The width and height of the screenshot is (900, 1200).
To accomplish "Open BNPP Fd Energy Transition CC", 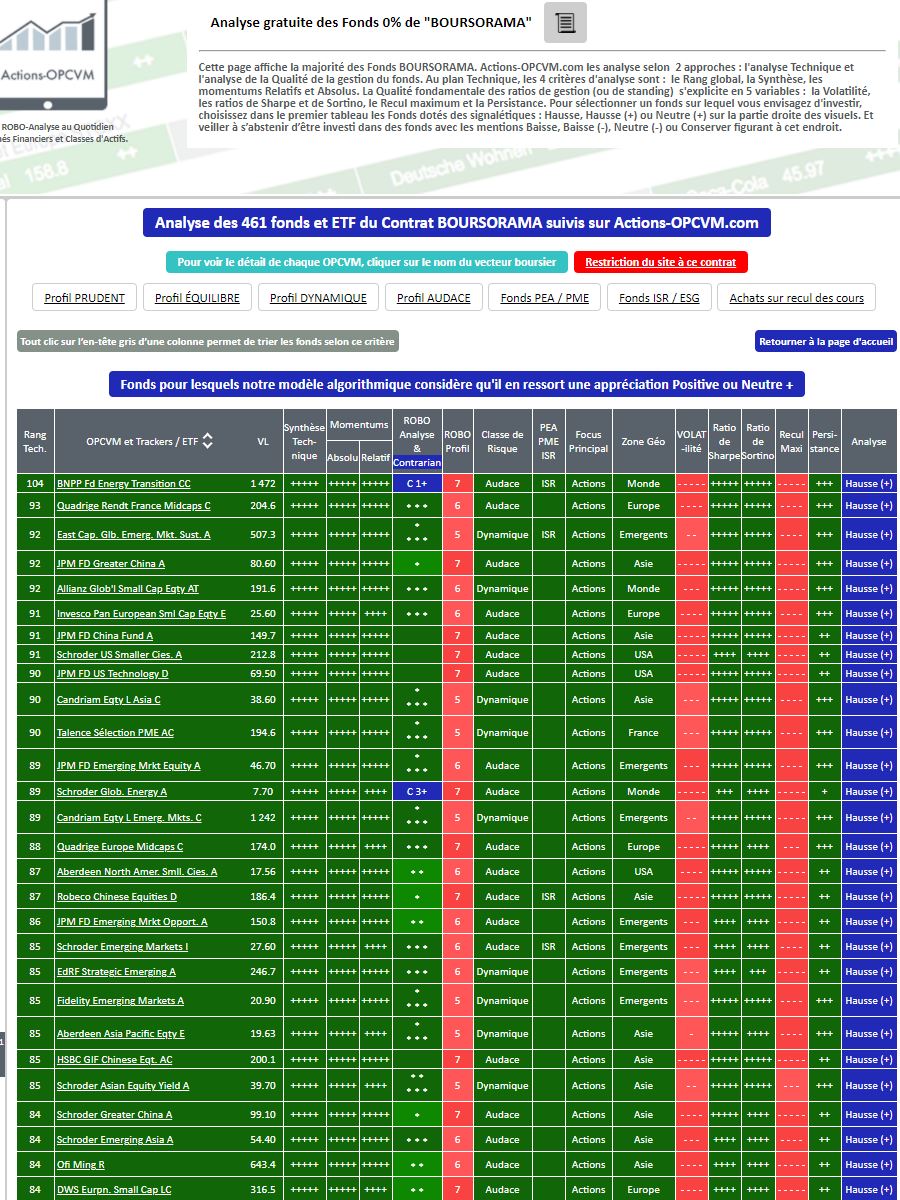I will [123, 484].
